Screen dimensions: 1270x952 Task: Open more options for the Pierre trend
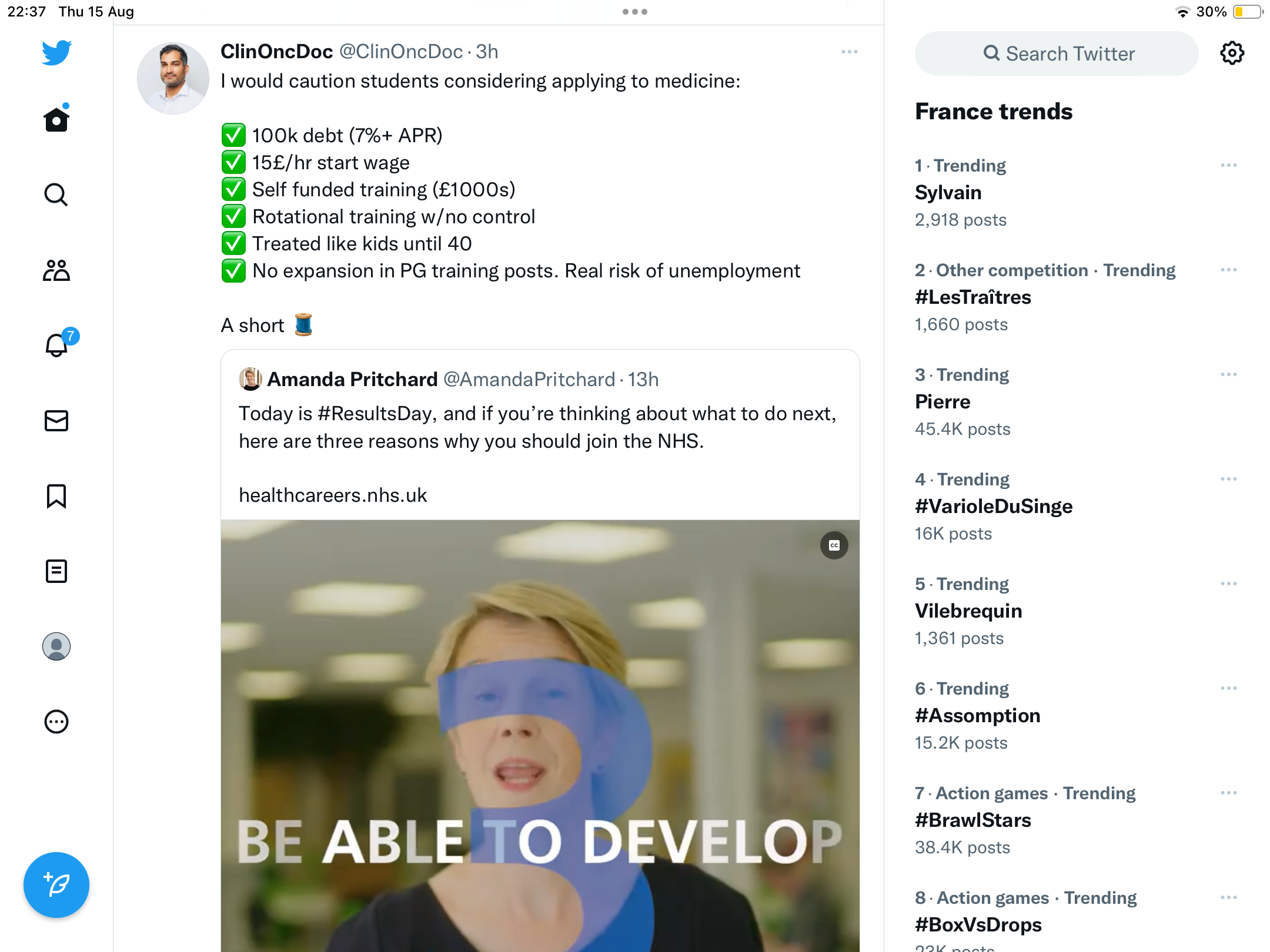[x=1228, y=374]
